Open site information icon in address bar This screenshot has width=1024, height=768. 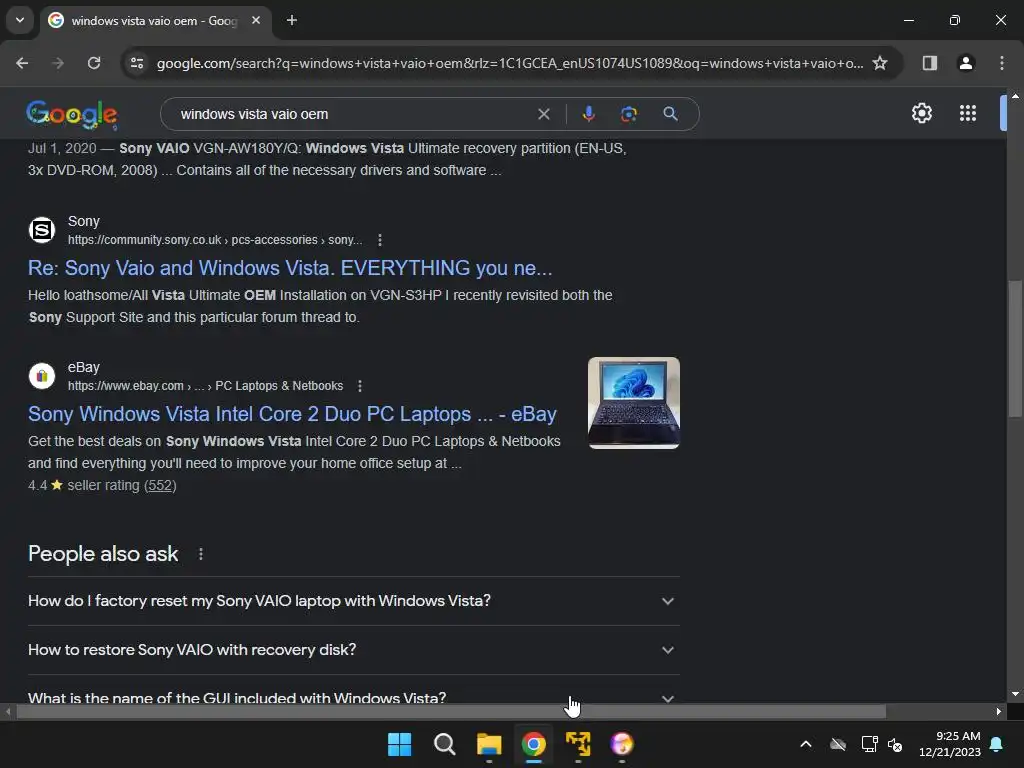click(x=137, y=63)
